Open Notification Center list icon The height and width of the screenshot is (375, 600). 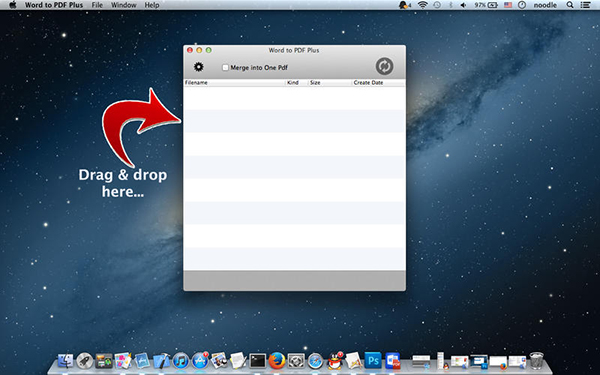[x=585, y=5]
